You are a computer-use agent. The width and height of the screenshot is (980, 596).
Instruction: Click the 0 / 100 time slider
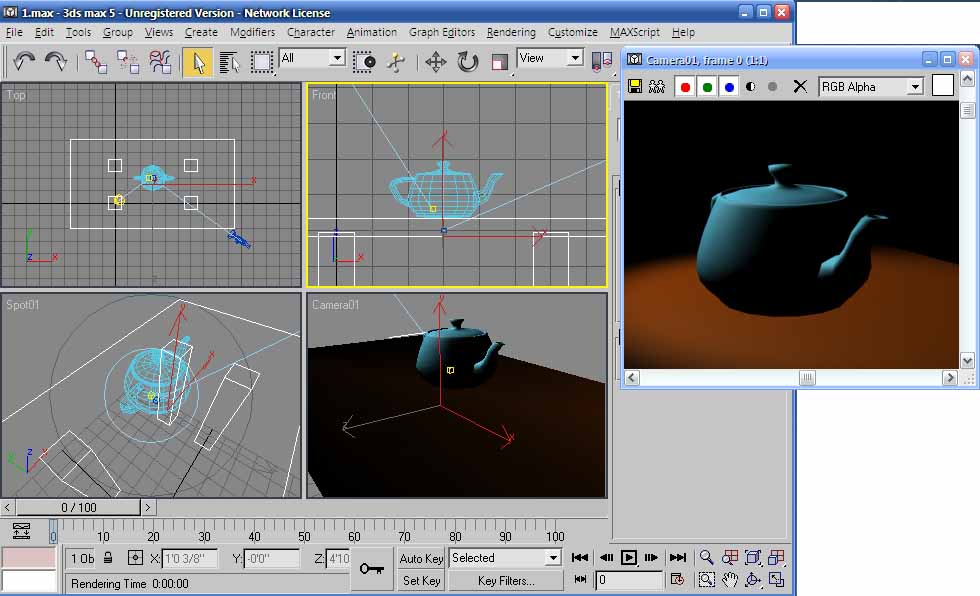pos(79,507)
